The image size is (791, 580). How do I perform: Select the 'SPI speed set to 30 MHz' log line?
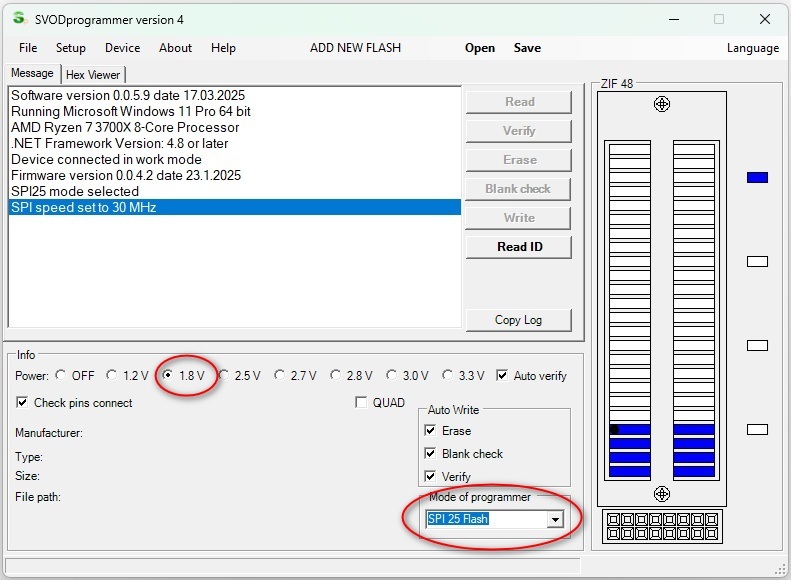pyautogui.click(x=235, y=207)
